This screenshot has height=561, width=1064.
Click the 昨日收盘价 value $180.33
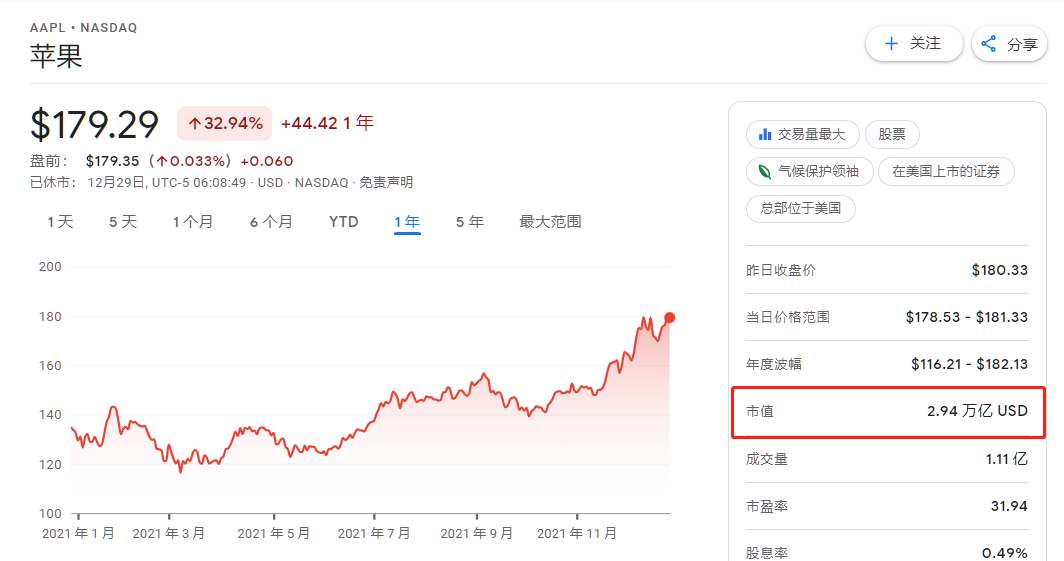[1000, 270]
